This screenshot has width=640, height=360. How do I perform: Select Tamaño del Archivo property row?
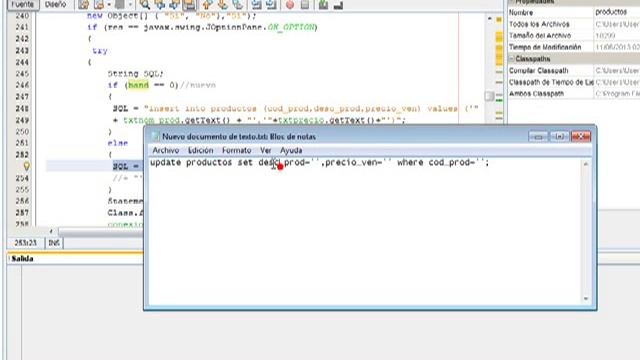(x=573, y=36)
